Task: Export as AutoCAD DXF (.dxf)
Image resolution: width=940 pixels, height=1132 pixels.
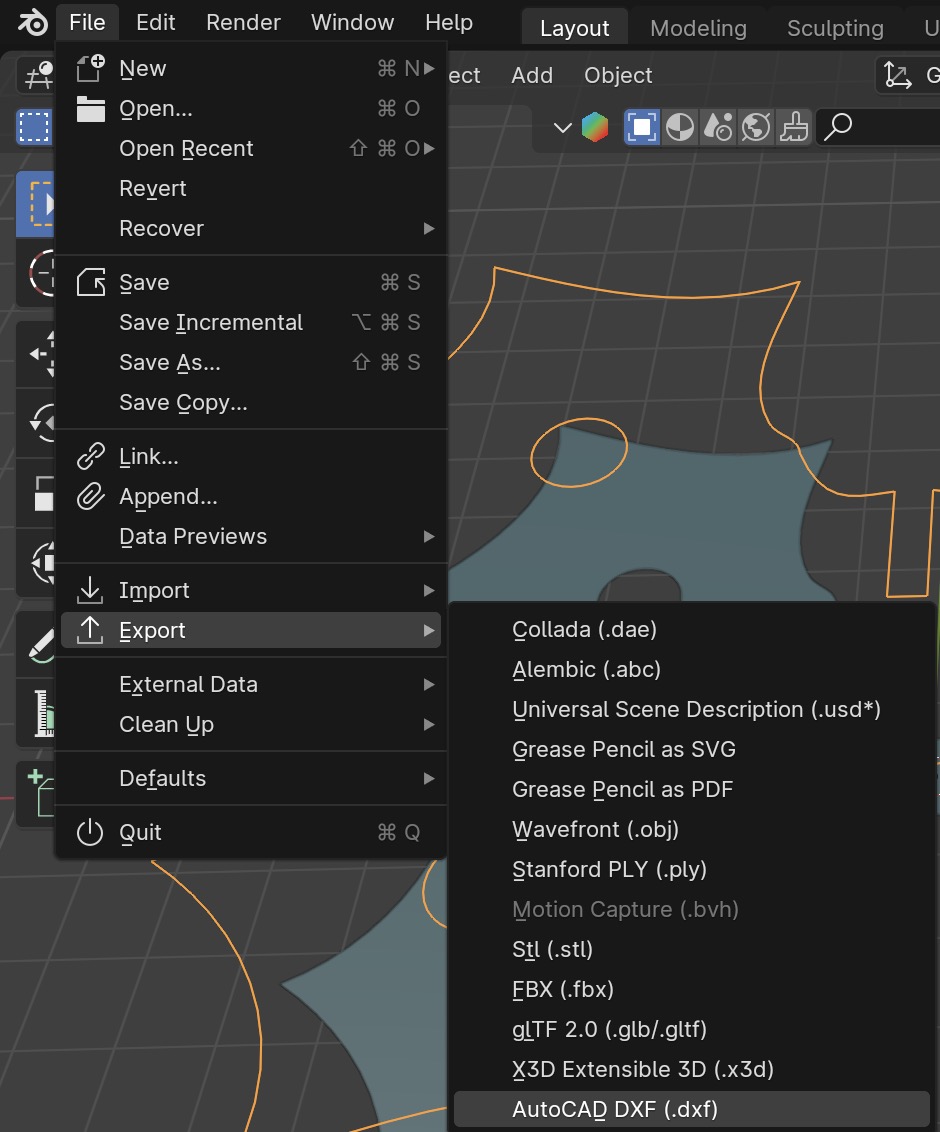Action: coord(692,1109)
